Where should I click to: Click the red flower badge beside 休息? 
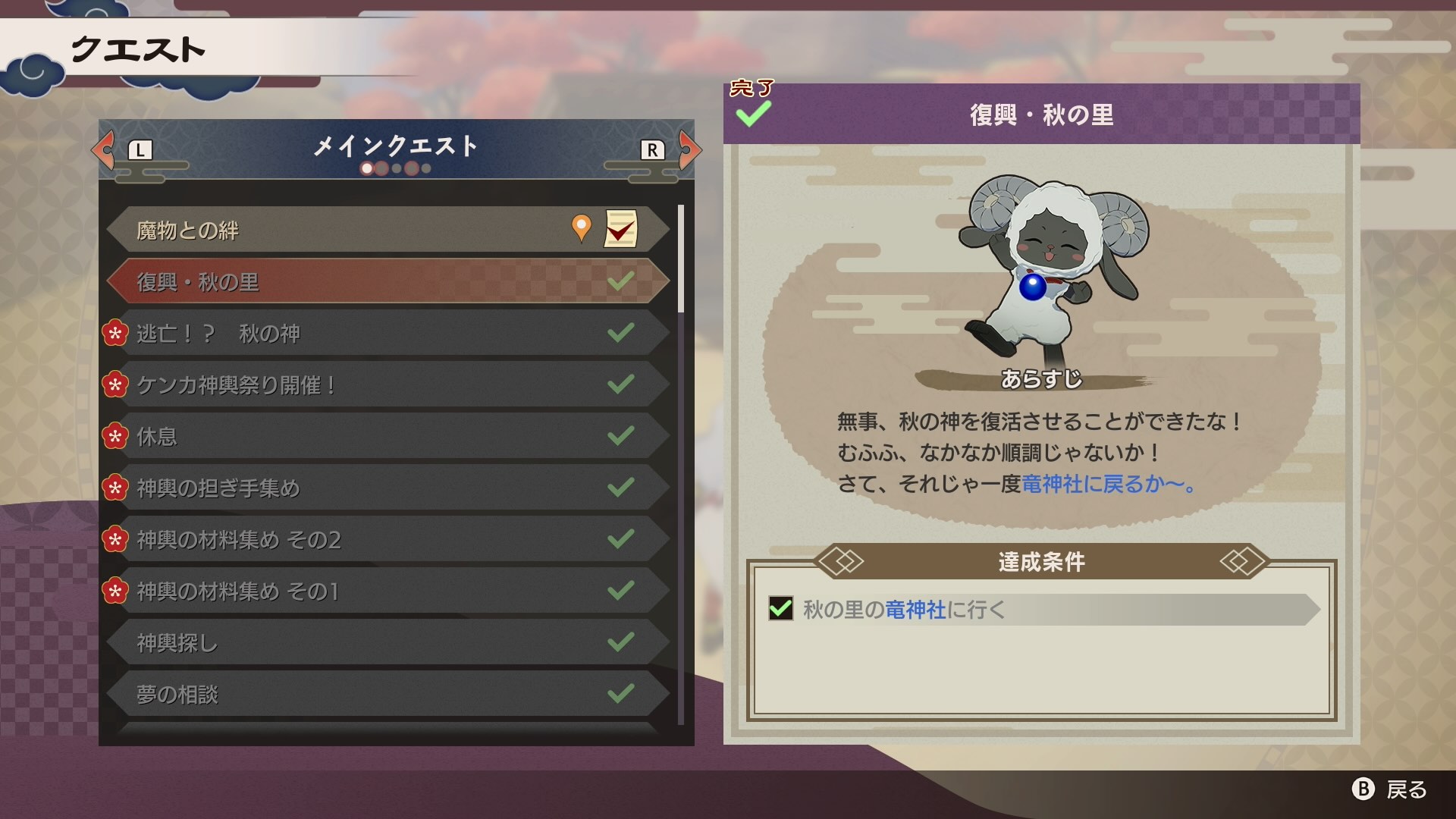point(115,436)
